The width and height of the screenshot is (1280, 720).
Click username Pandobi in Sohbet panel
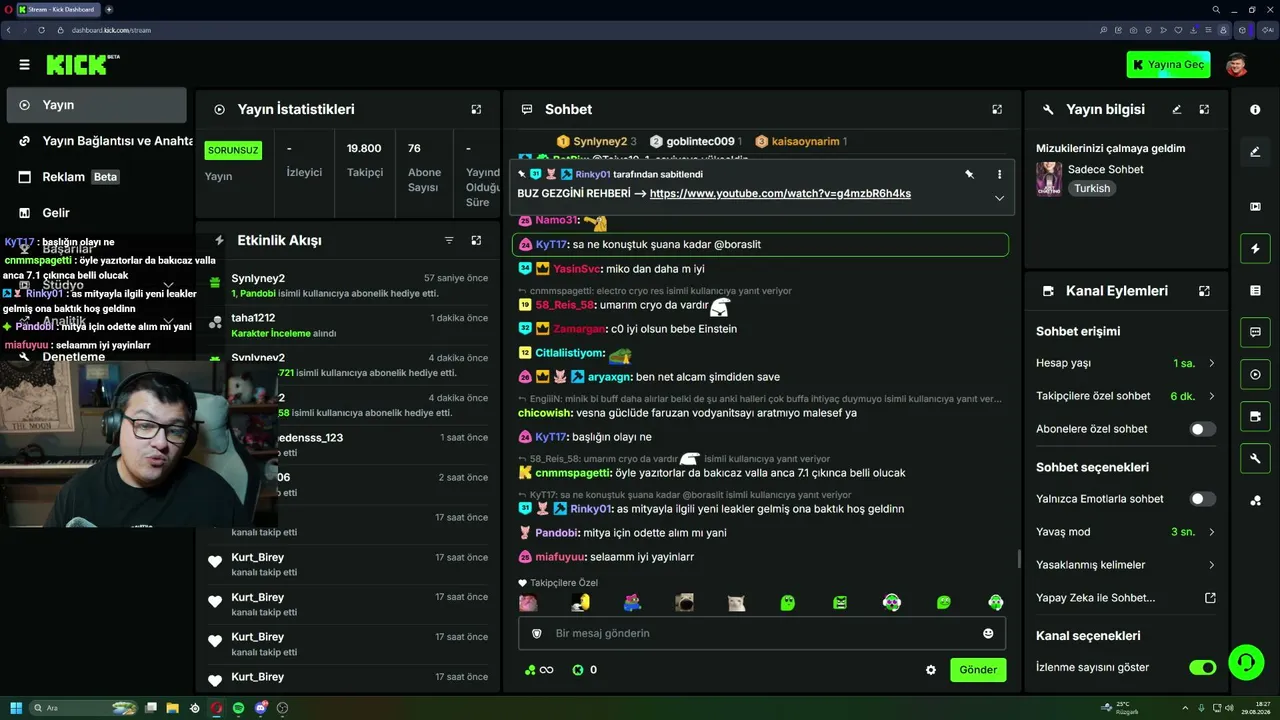pyautogui.click(x=557, y=533)
